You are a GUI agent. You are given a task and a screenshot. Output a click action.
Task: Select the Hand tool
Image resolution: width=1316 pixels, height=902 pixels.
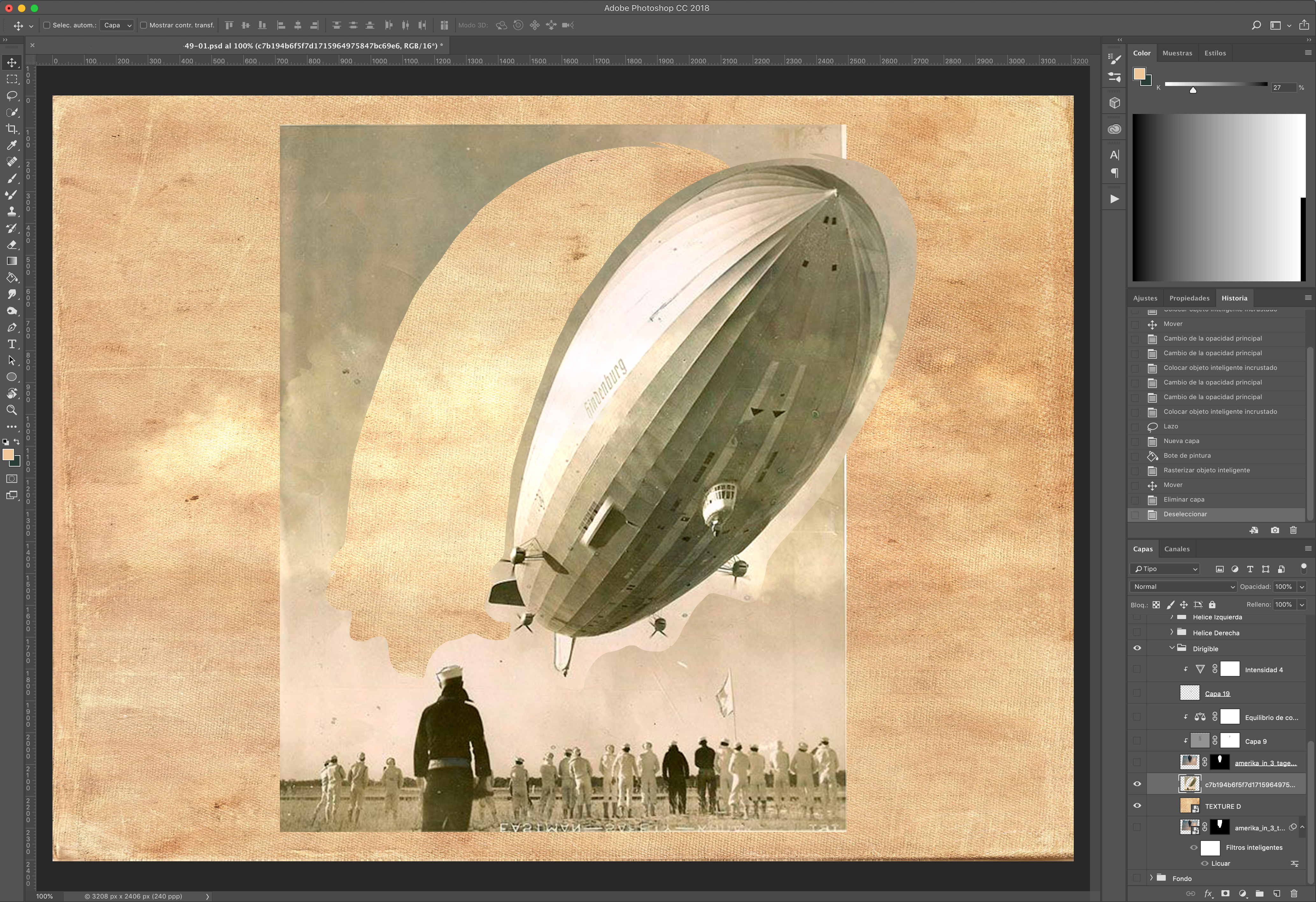pos(12,393)
